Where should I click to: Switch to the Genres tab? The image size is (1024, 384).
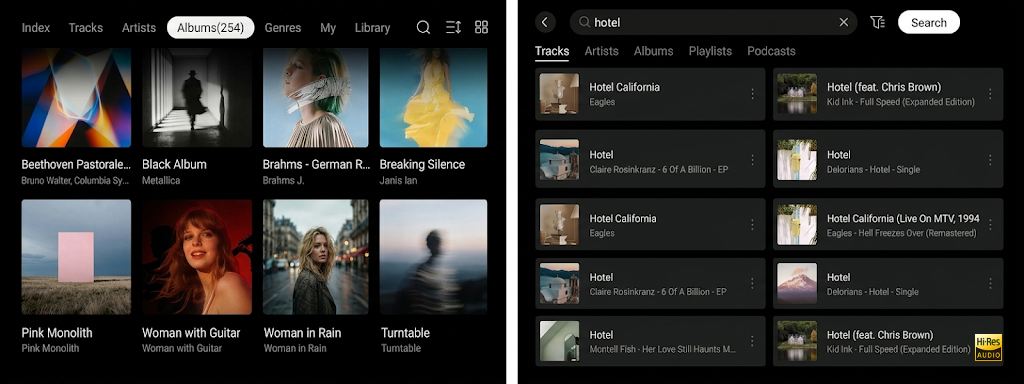coord(283,27)
